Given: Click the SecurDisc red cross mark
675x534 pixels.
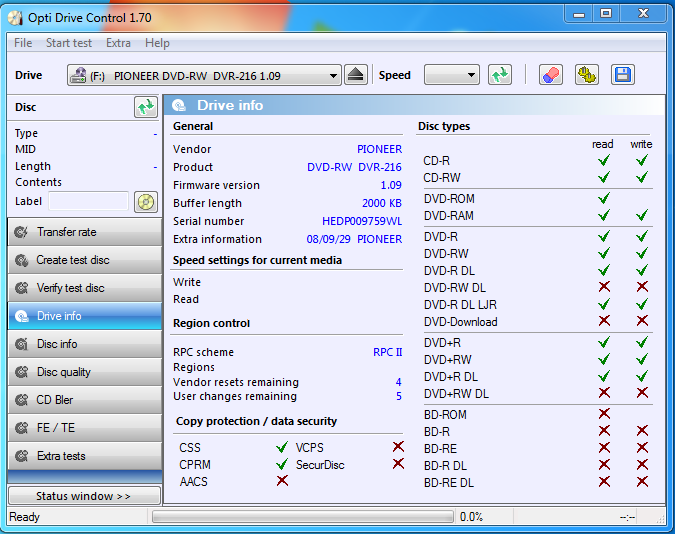Looking at the screenshot, I should point(398,464).
